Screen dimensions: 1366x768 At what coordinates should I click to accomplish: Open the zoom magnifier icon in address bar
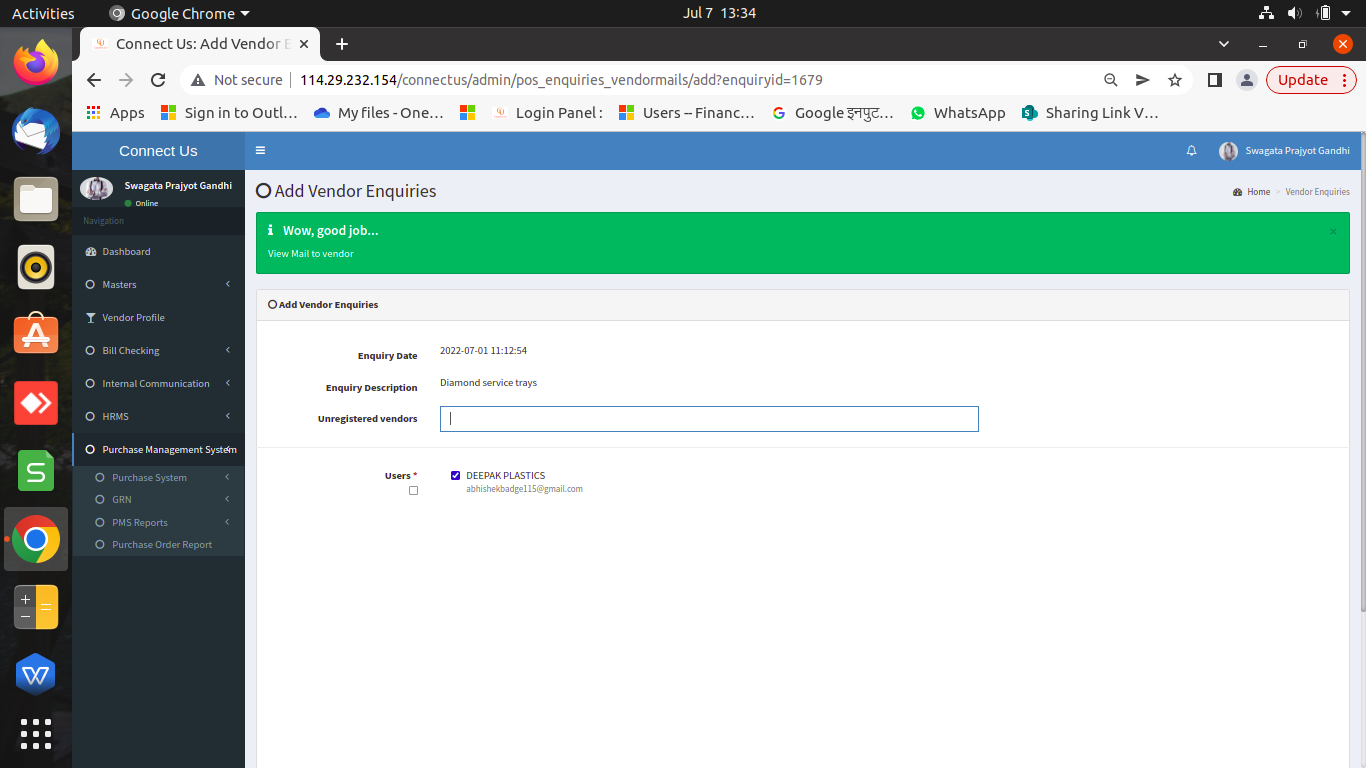tap(1110, 80)
